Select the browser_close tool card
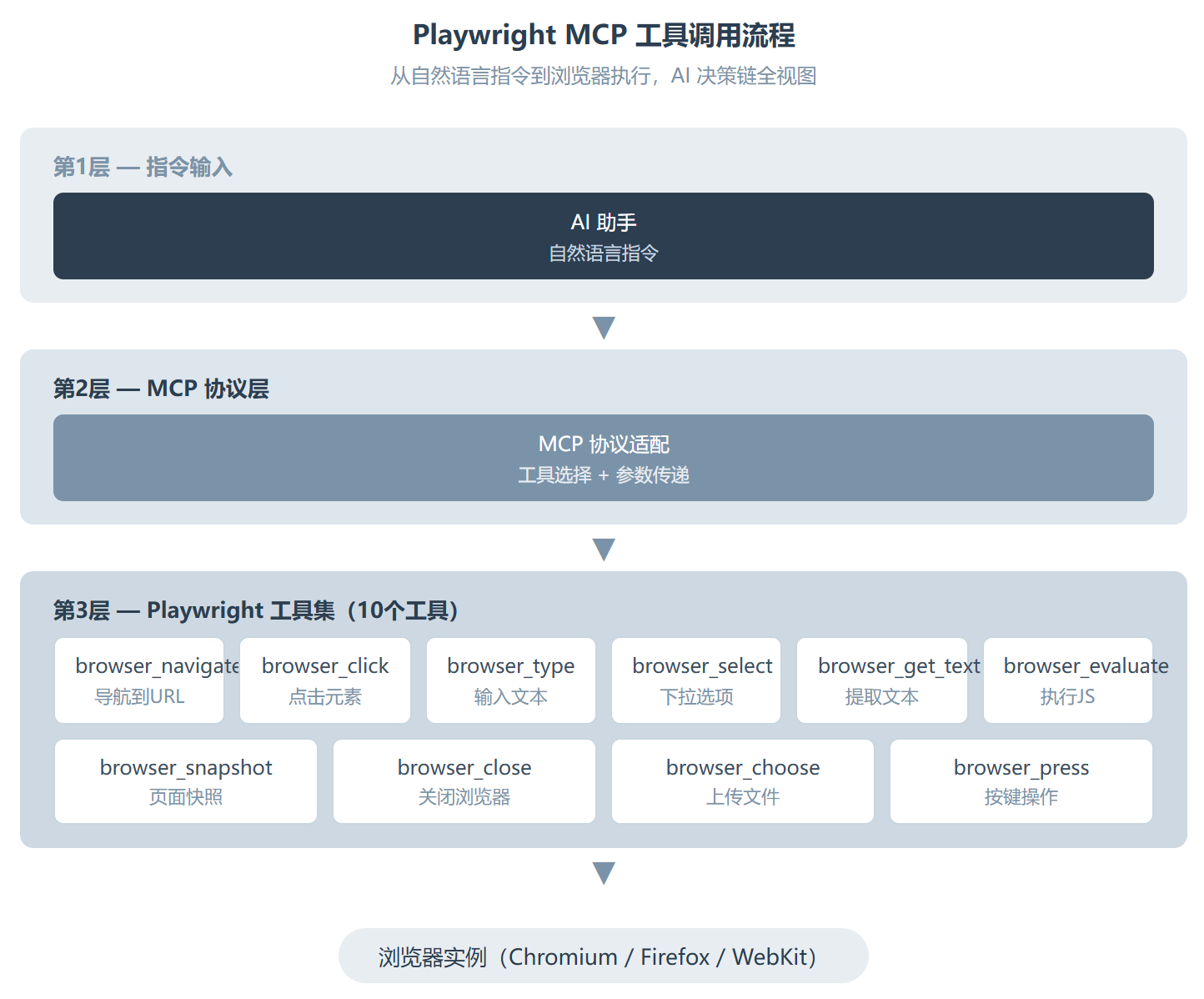The image size is (1204, 999). point(464,781)
